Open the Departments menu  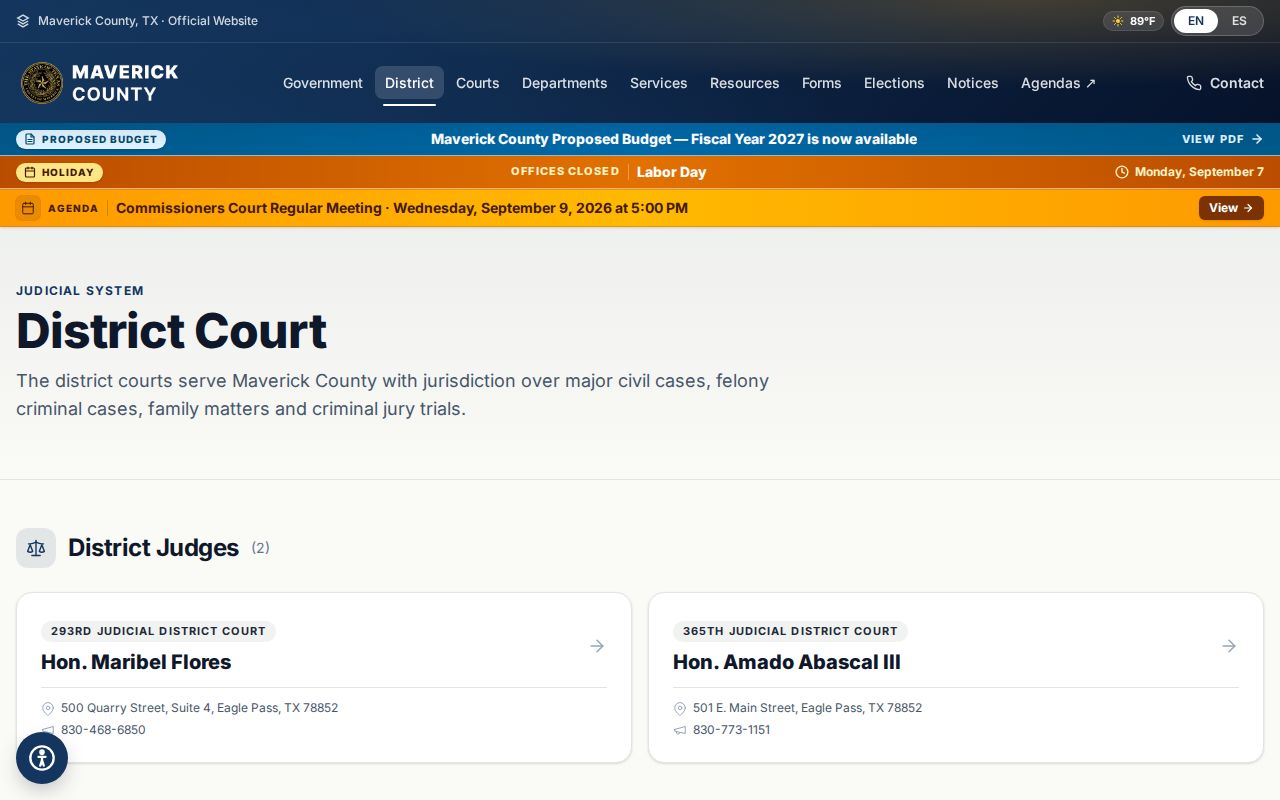click(x=565, y=83)
